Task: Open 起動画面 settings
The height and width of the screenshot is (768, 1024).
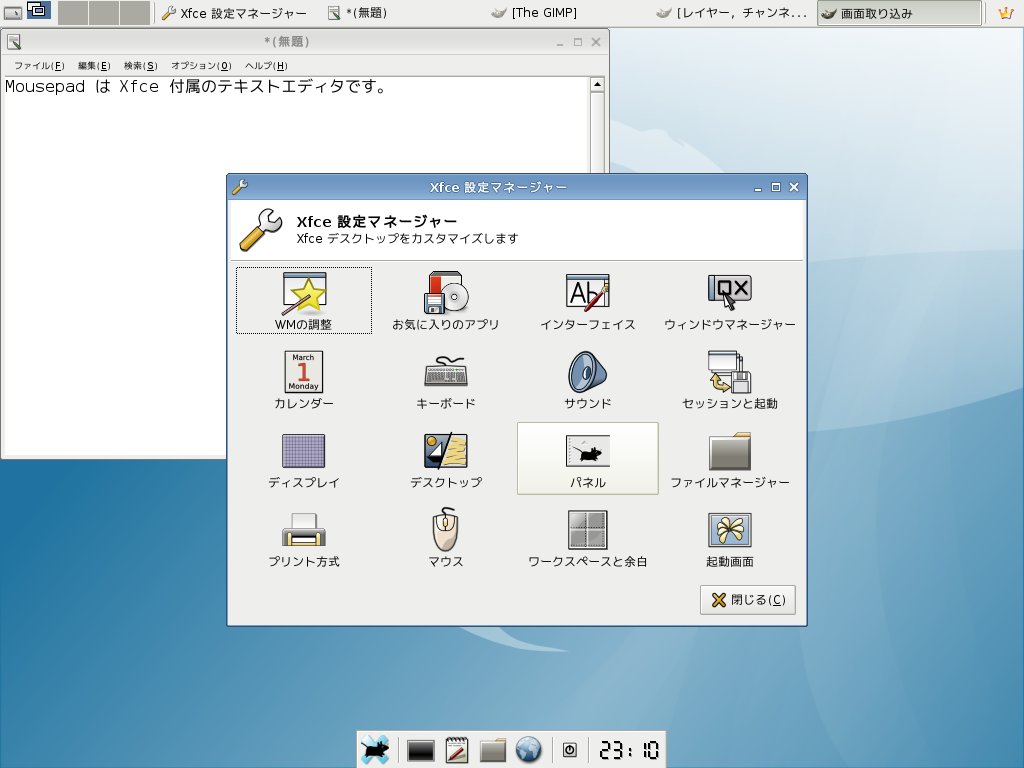Action: point(729,537)
